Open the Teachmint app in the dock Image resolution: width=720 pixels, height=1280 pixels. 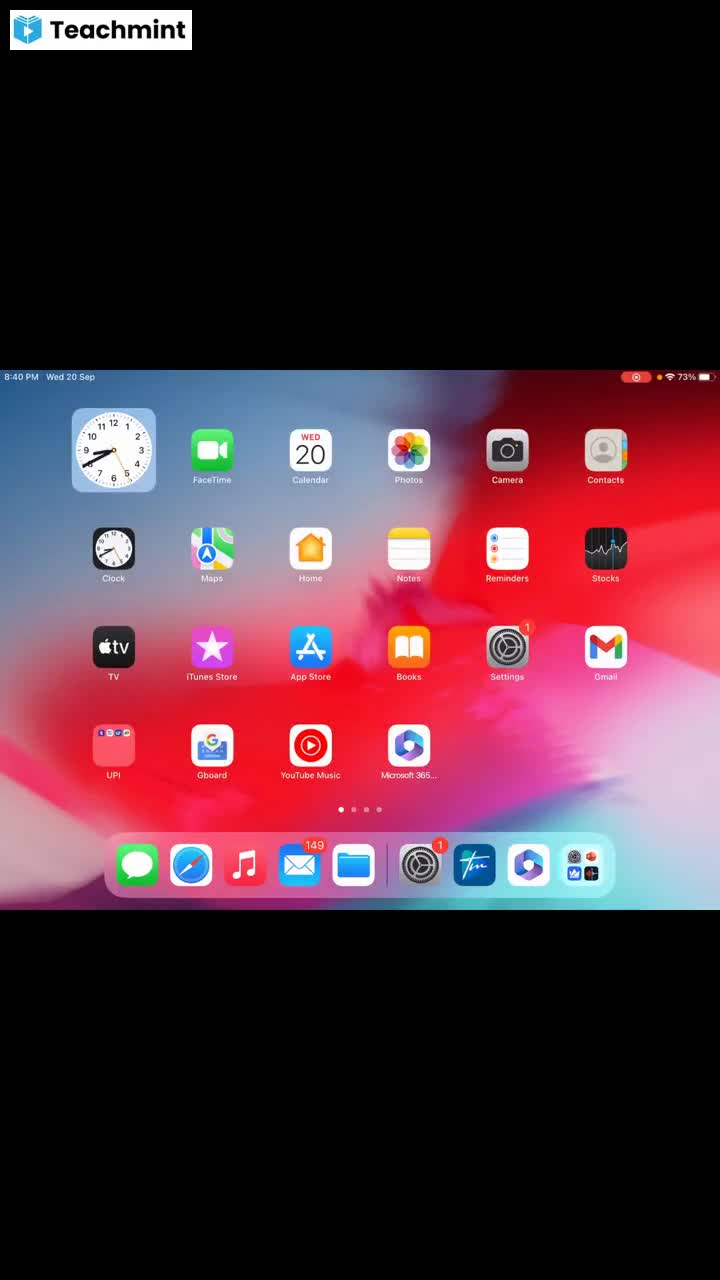(x=474, y=865)
